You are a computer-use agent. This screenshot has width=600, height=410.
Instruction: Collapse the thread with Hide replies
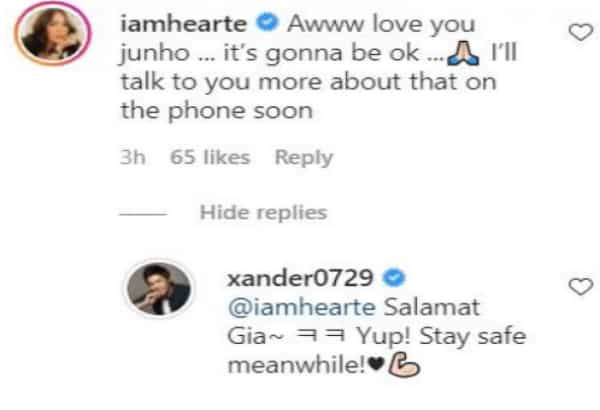tap(263, 212)
